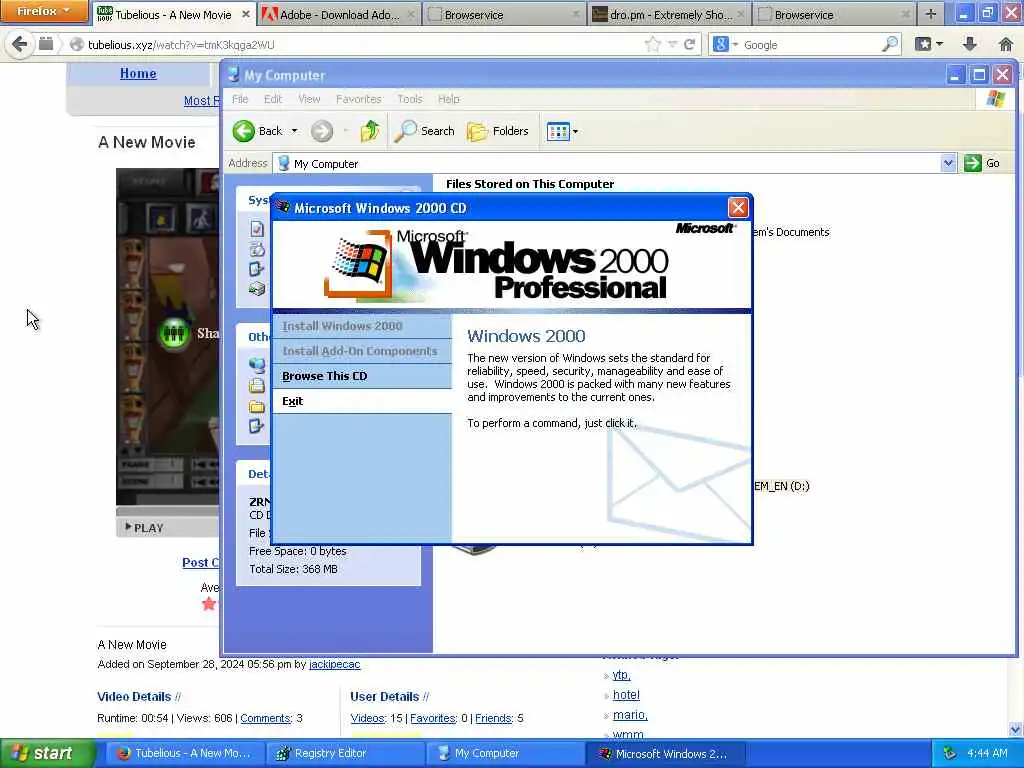
Task: Switch to Adobe download tab
Action: [x=339, y=14]
